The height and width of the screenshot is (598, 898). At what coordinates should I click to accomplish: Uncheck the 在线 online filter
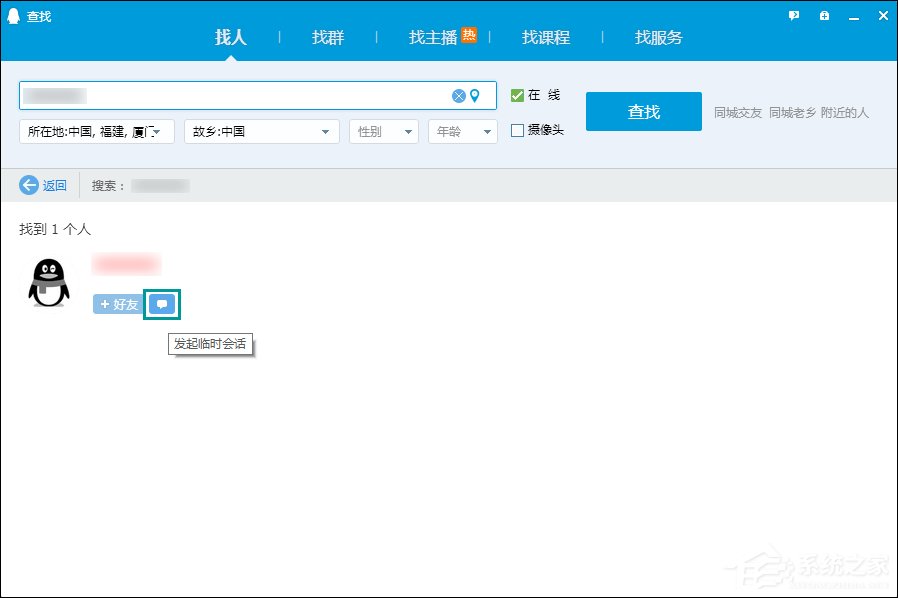[x=517, y=97]
